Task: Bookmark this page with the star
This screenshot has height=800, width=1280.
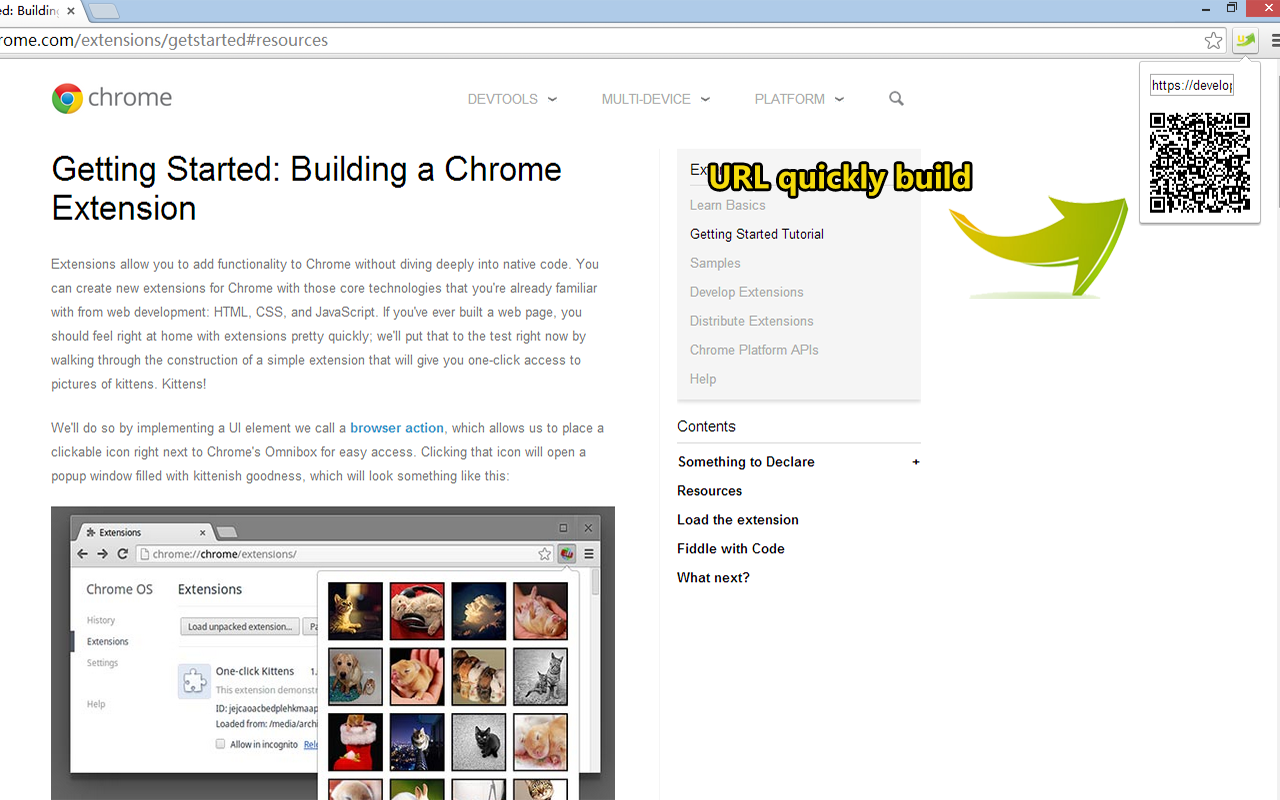Action: (x=1213, y=41)
